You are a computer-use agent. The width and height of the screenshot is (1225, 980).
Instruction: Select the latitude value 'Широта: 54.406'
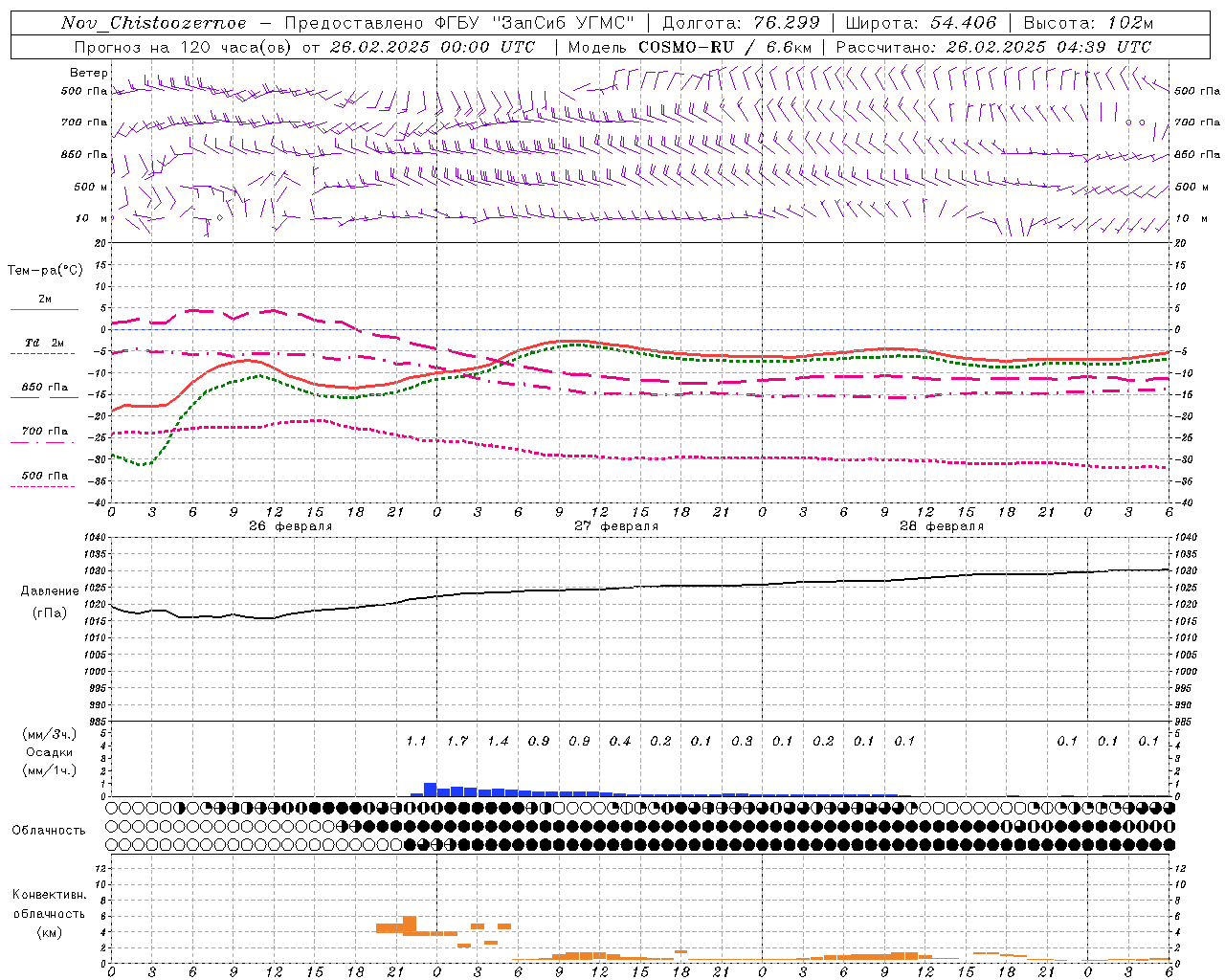pos(921,23)
